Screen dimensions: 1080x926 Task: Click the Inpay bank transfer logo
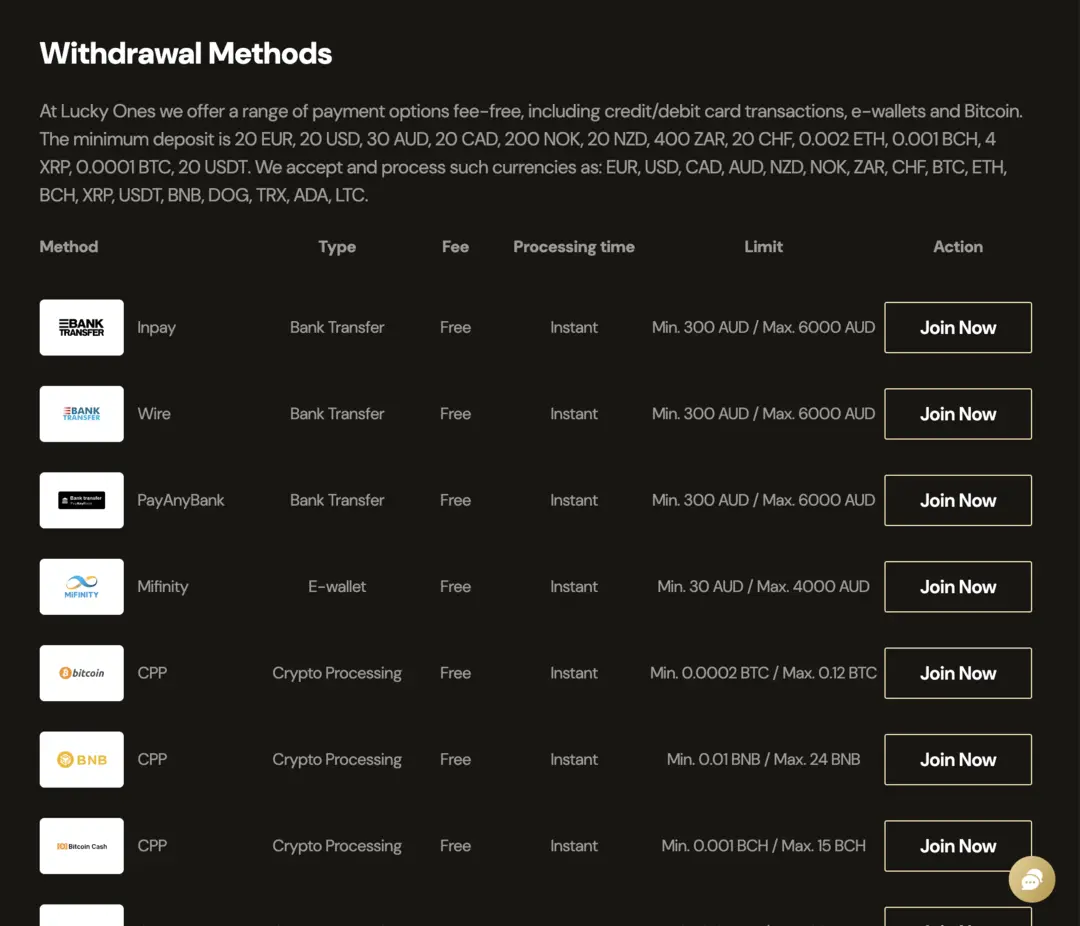click(81, 327)
